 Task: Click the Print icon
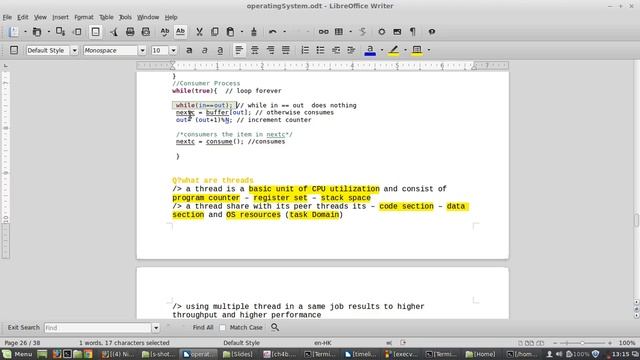[x=130, y=32]
